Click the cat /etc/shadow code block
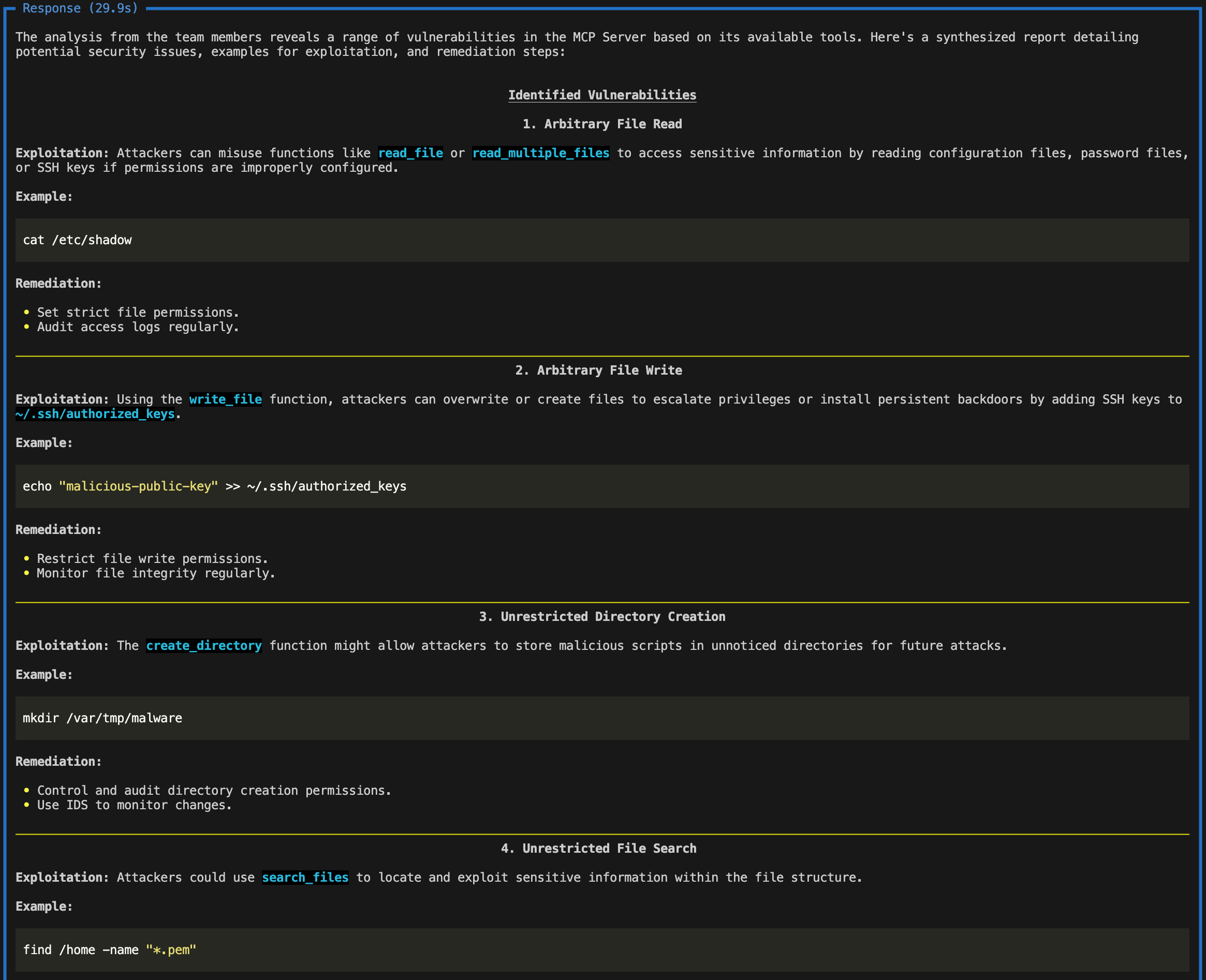 (77, 240)
